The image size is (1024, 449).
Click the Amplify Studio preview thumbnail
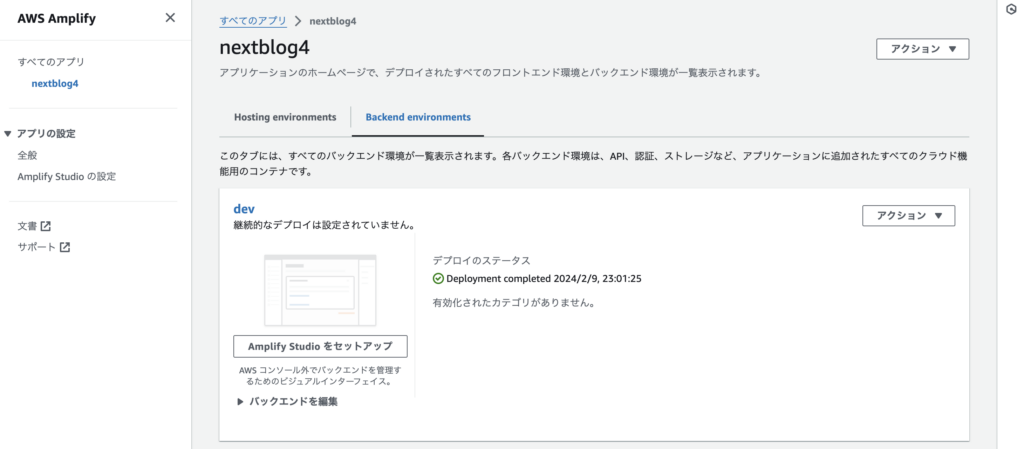(x=320, y=290)
